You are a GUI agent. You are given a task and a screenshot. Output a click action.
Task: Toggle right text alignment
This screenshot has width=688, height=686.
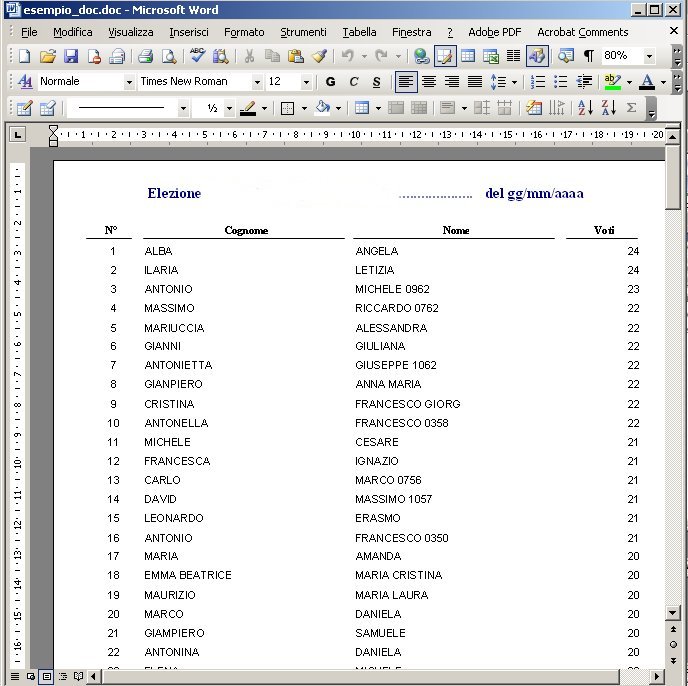tap(452, 82)
